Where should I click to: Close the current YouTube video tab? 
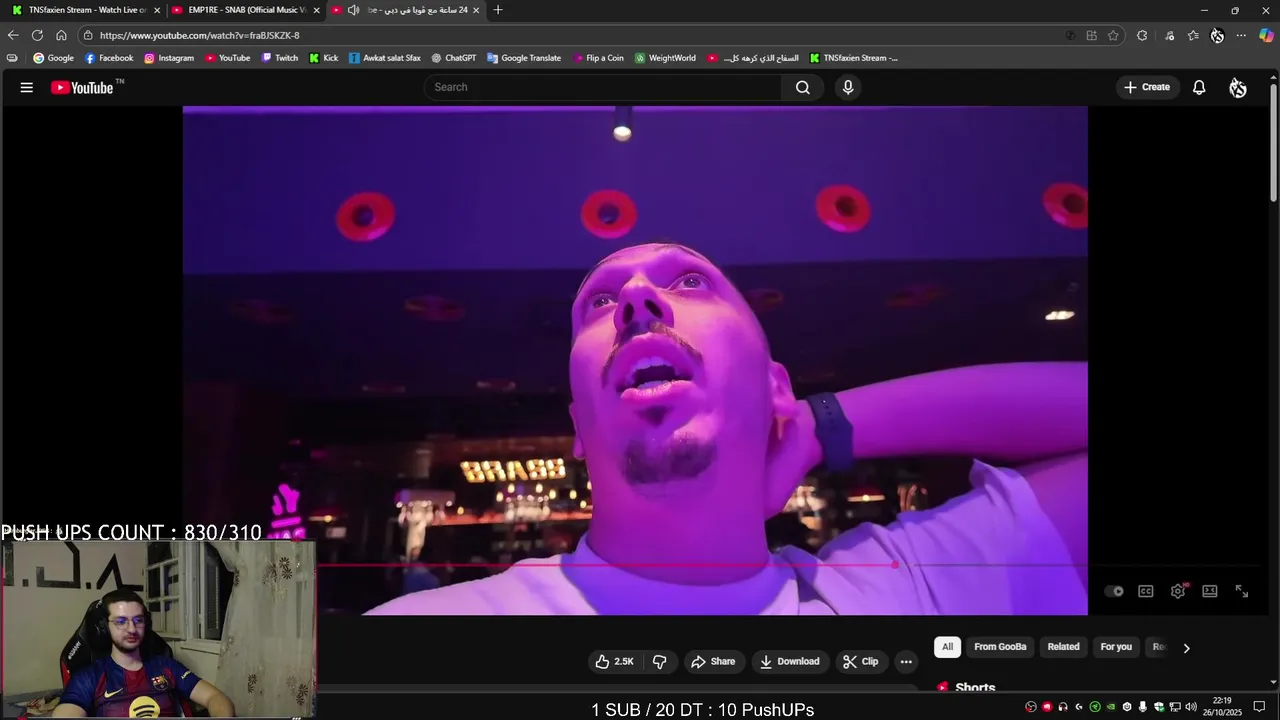[476, 10]
